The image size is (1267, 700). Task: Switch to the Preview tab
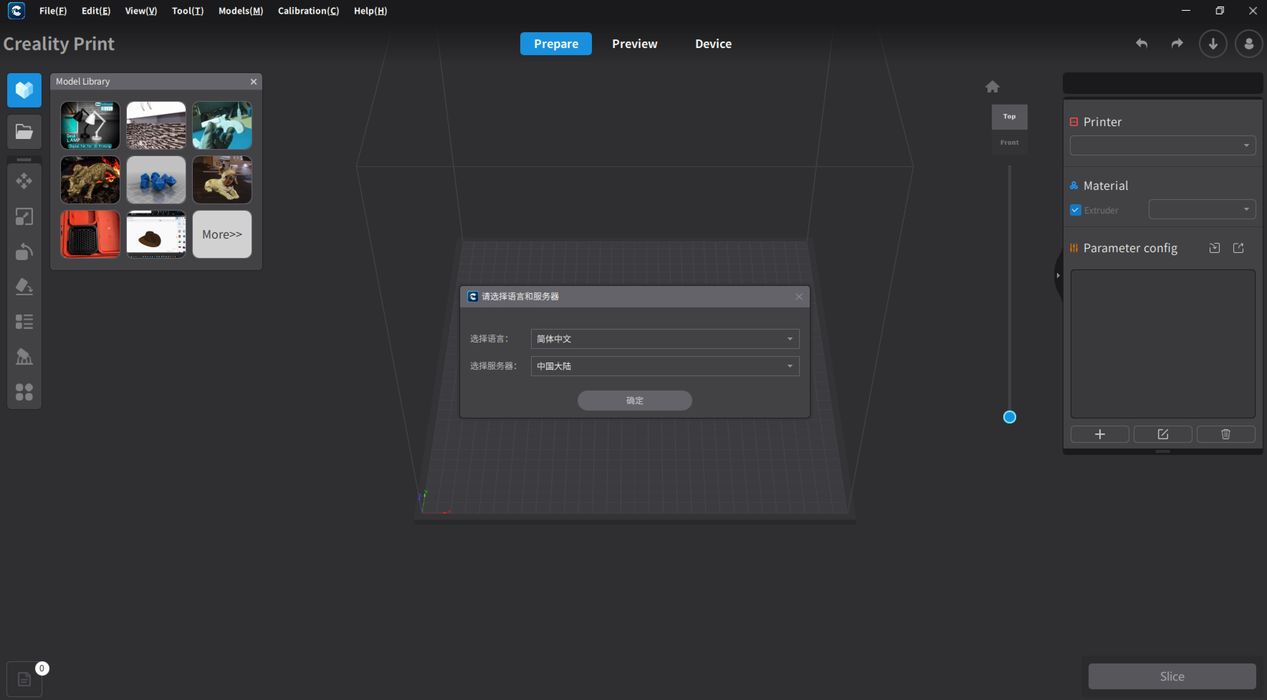tap(634, 44)
